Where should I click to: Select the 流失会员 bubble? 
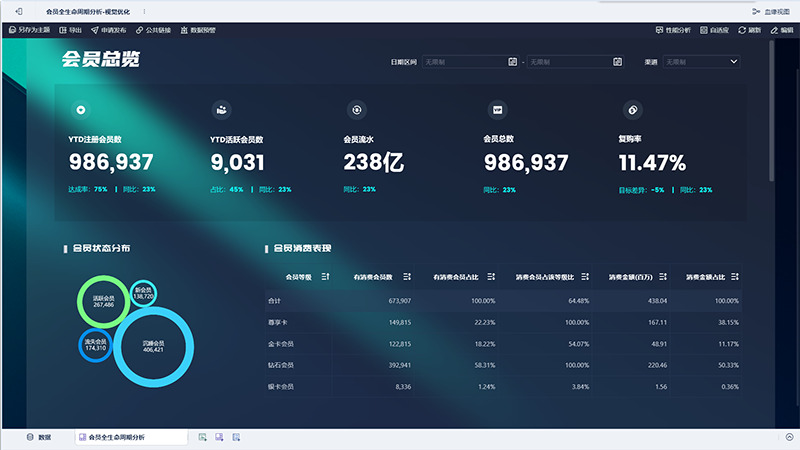click(95, 345)
